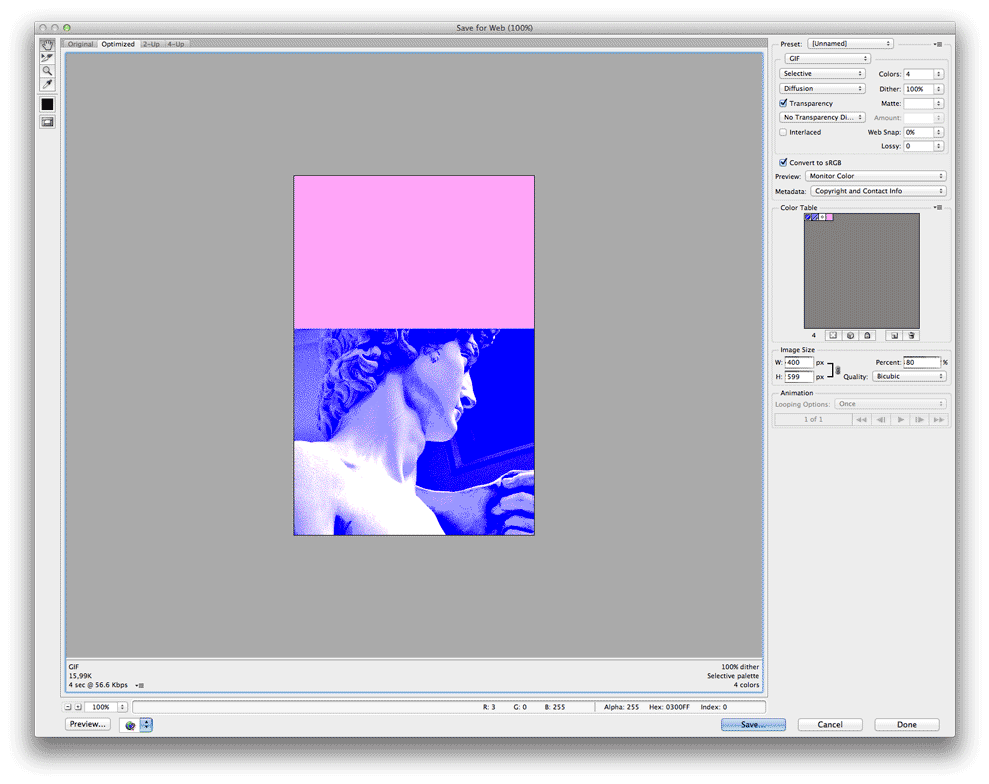Map selected colors to transparent

(833, 336)
